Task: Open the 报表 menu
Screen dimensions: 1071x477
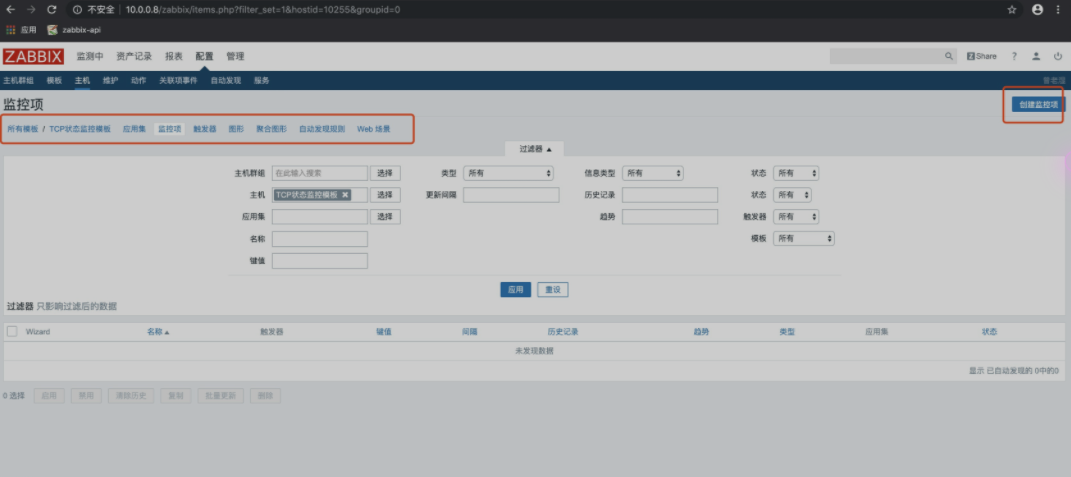Action: (173, 56)
